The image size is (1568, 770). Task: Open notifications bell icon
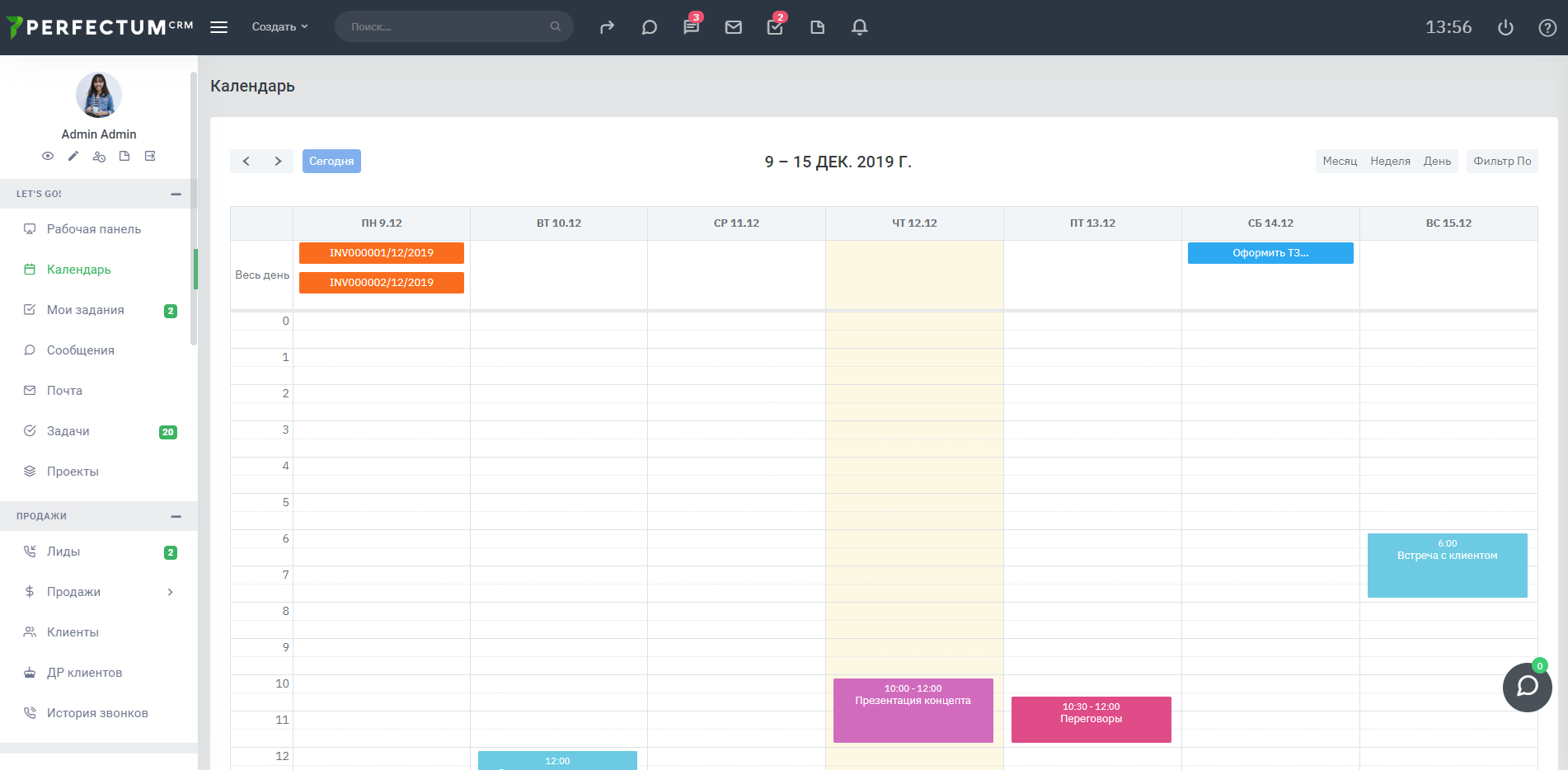[859, 27]
